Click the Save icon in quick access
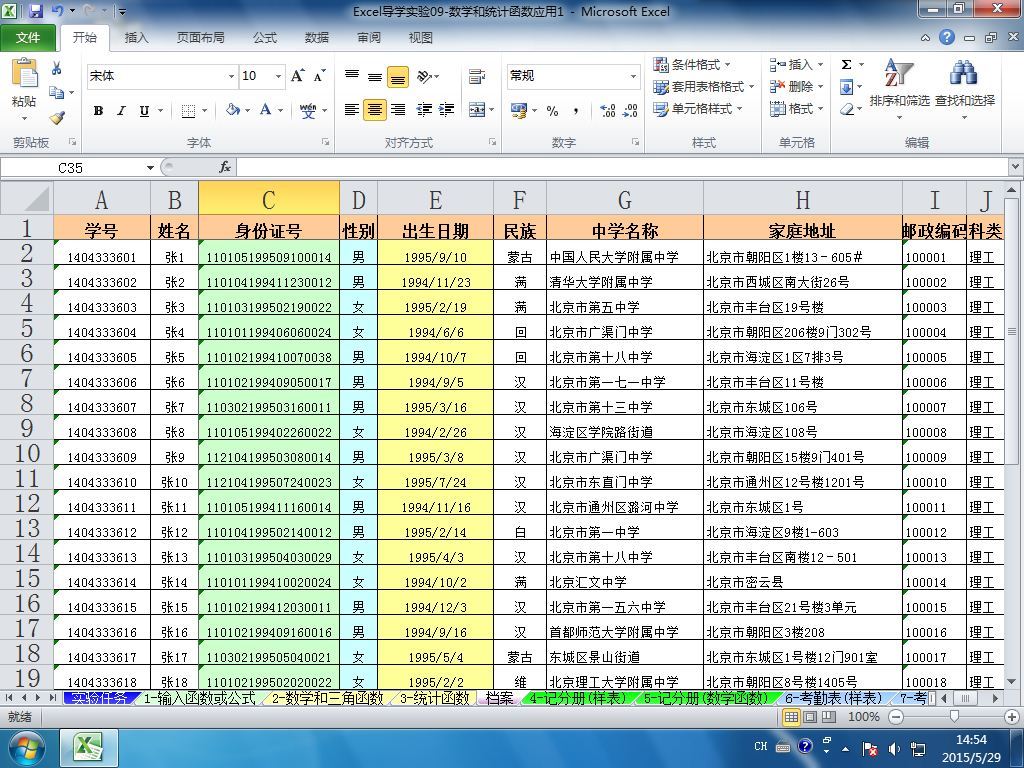The height and width of the screenshot is (768, 1024). click(36, 11)
